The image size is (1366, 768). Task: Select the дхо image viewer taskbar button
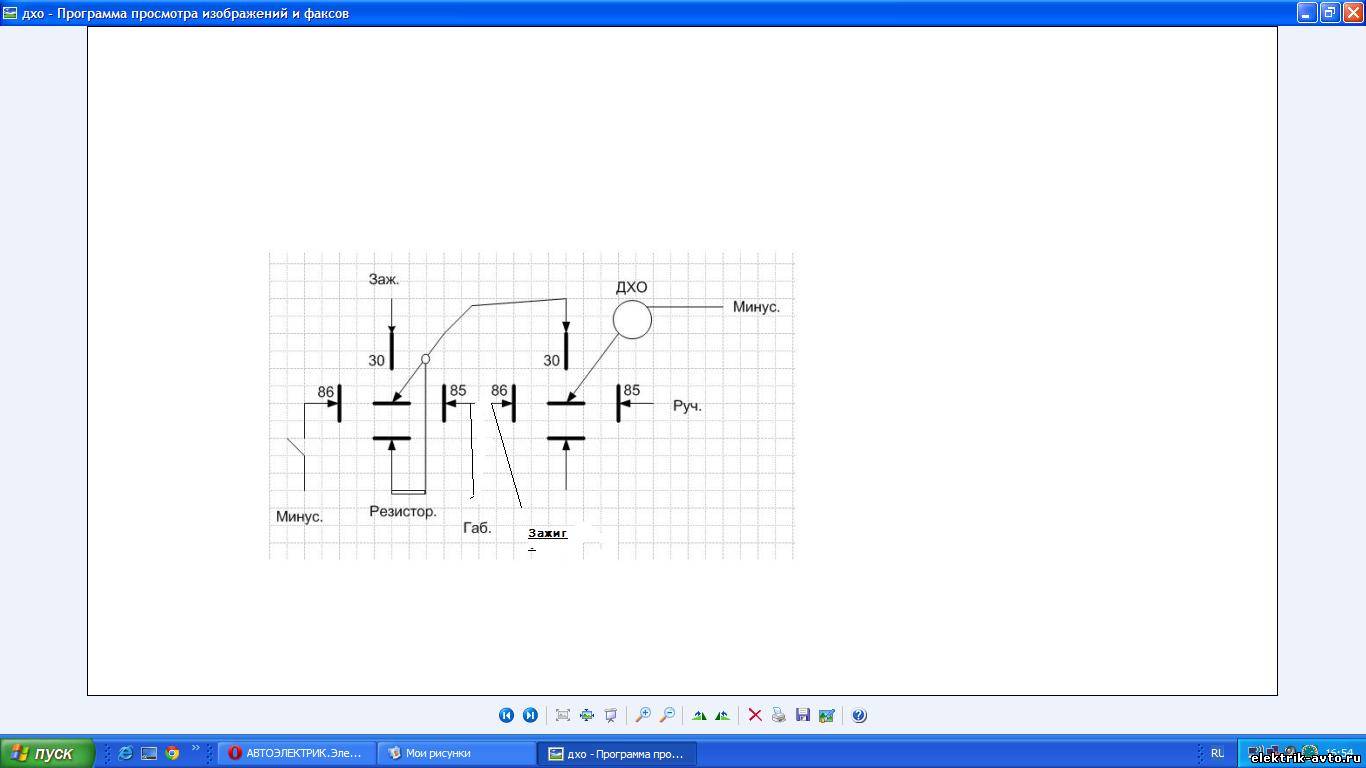618,753
